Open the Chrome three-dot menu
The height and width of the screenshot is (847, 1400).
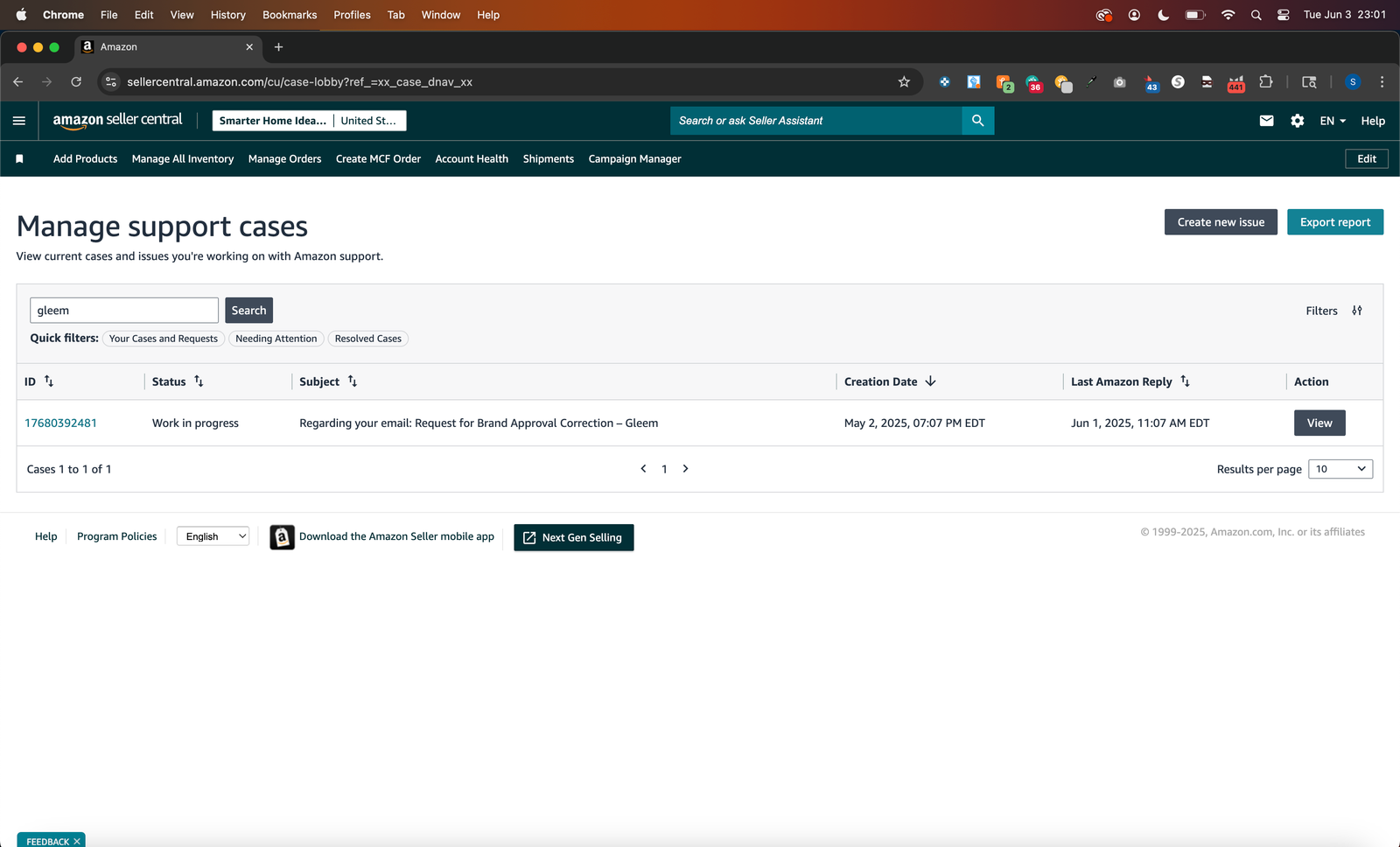[x=1382, y=82]
